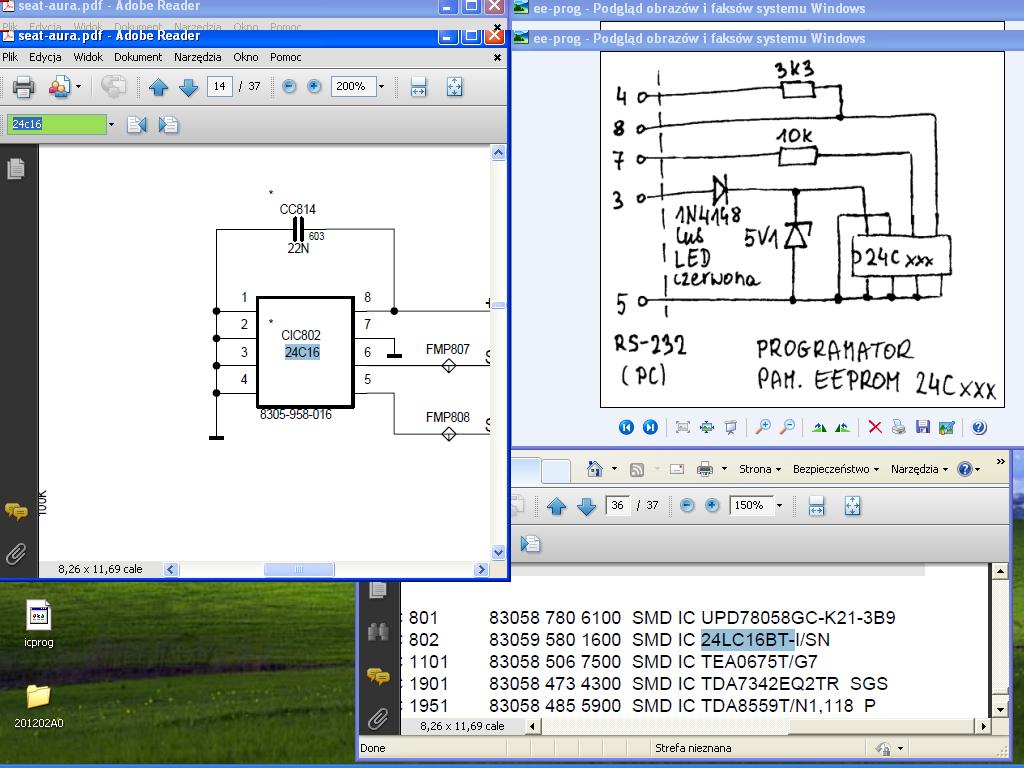Open Okno menu in front Adobe Reader
This screenshot has height=768, width=1024.
[x=246, y=57]
